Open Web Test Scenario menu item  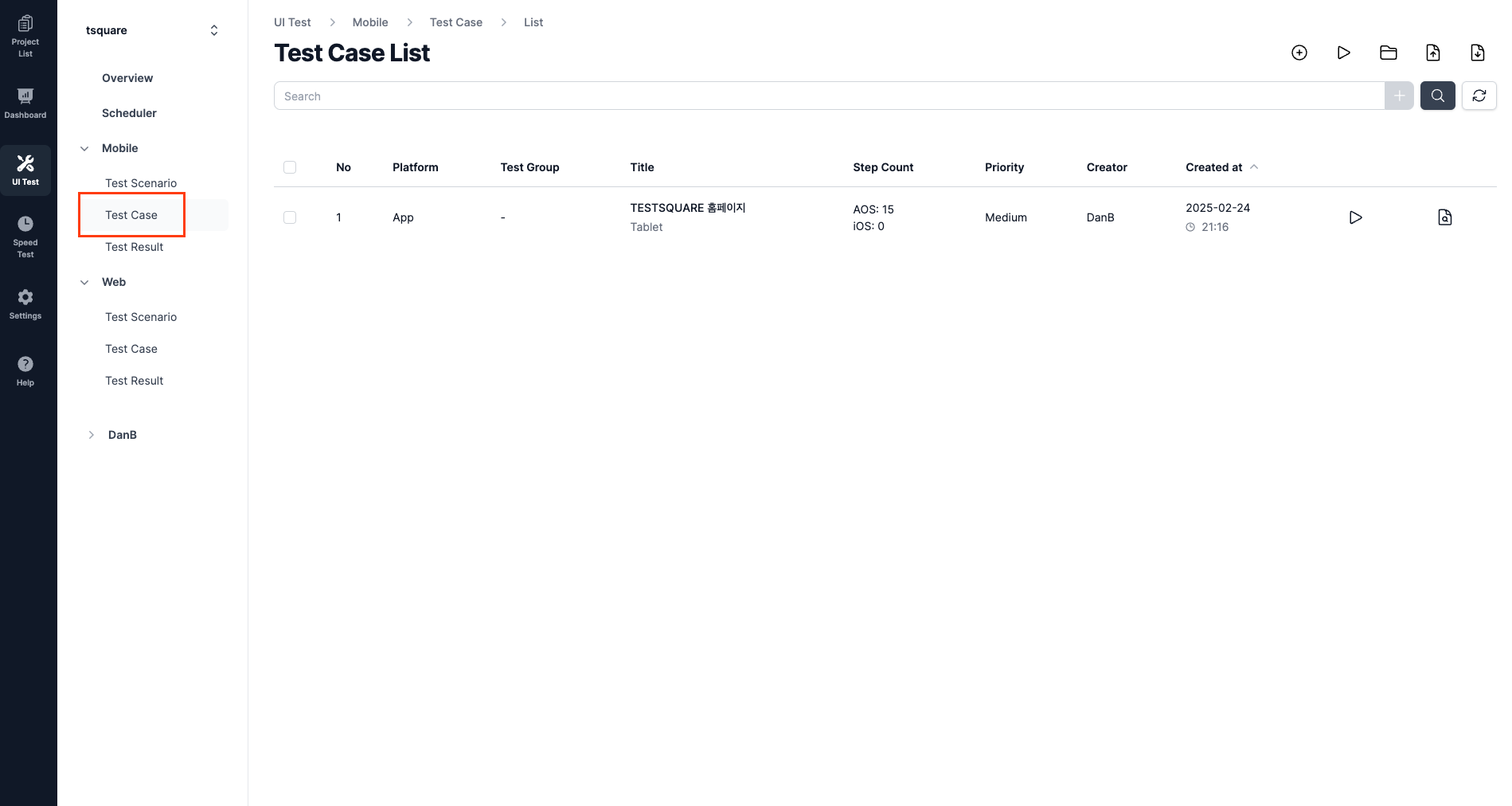(141, 317)
